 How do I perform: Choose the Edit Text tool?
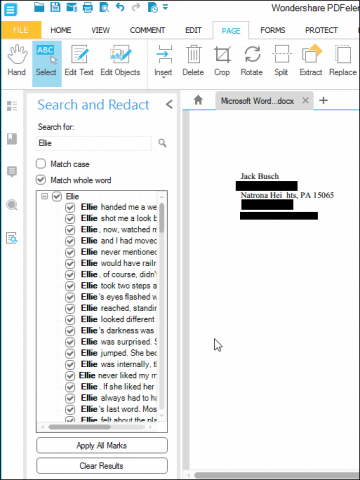pos(79,61)
